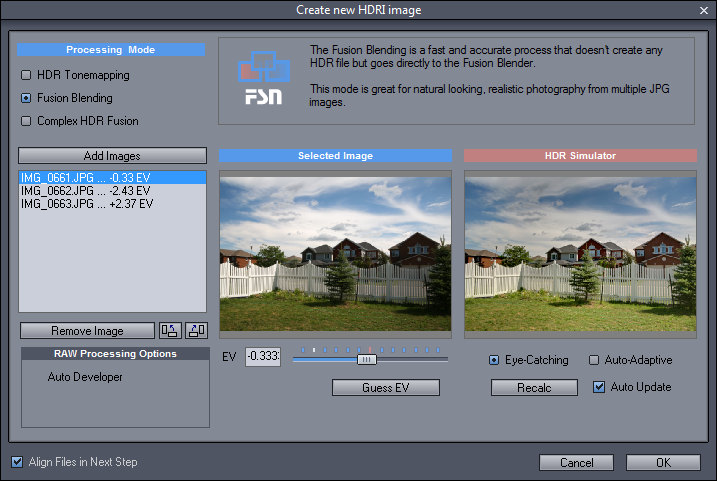Close the Create new HDRI dialog
The width and height of the screenshot is (717, 481).
point(704,10)
